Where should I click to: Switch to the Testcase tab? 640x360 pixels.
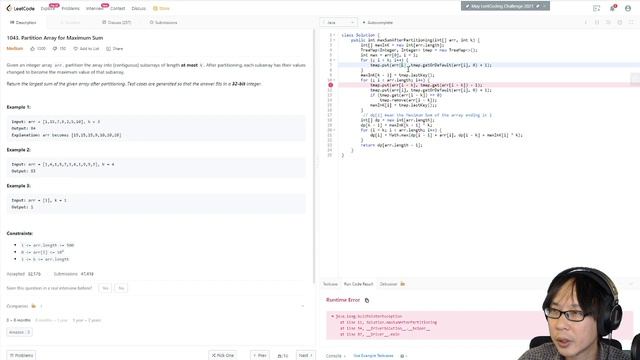(330, 284)
